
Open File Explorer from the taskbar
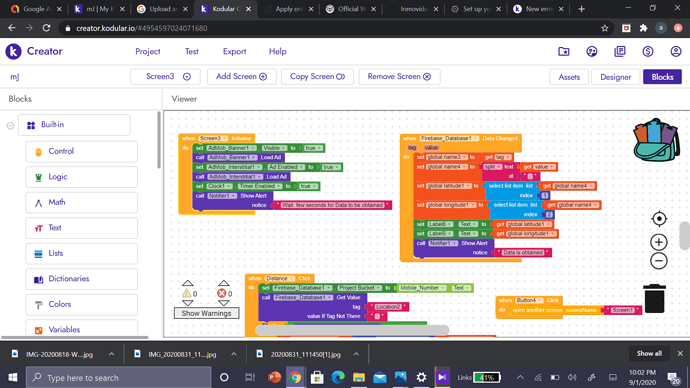coord(359,377)
